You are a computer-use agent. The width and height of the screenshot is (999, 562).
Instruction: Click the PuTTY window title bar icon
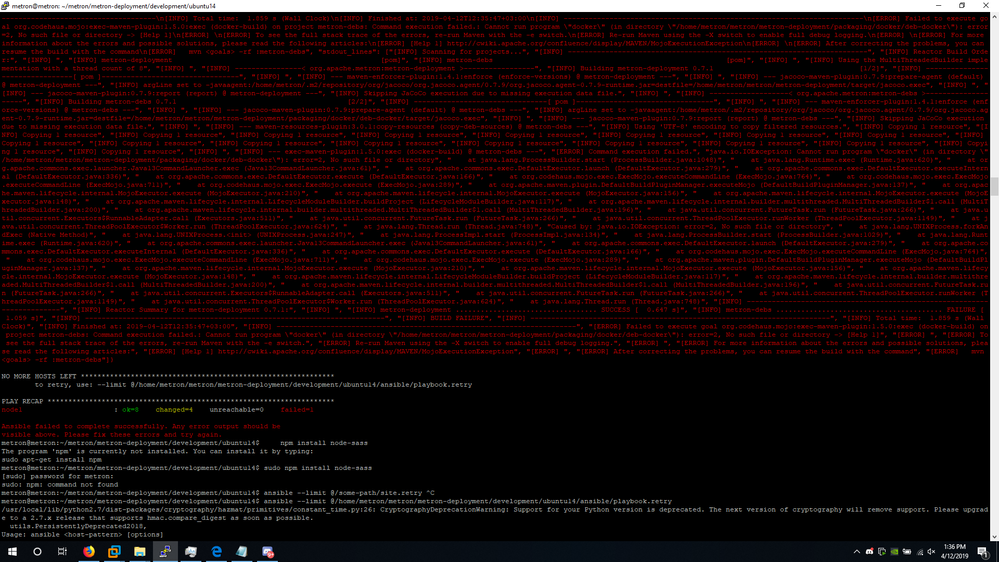(x=5, y=6)
